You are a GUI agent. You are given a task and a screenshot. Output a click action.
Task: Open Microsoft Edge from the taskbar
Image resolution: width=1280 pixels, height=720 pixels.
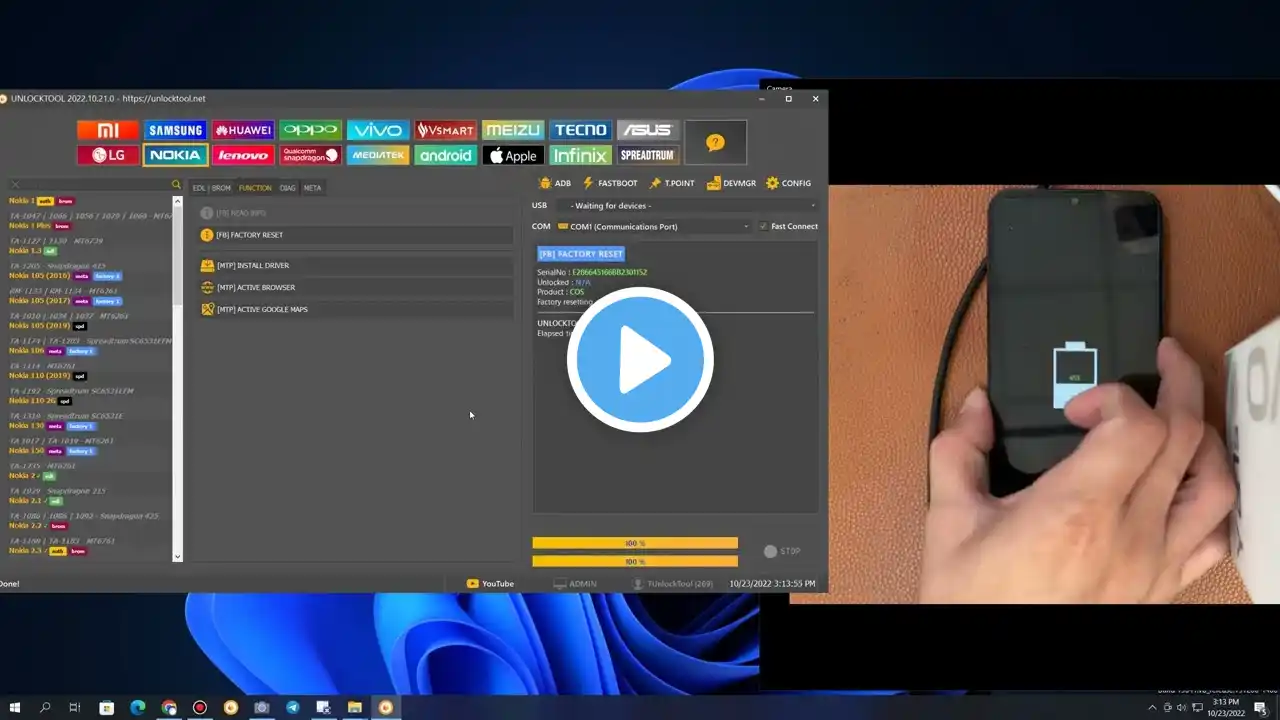point(138,708)
